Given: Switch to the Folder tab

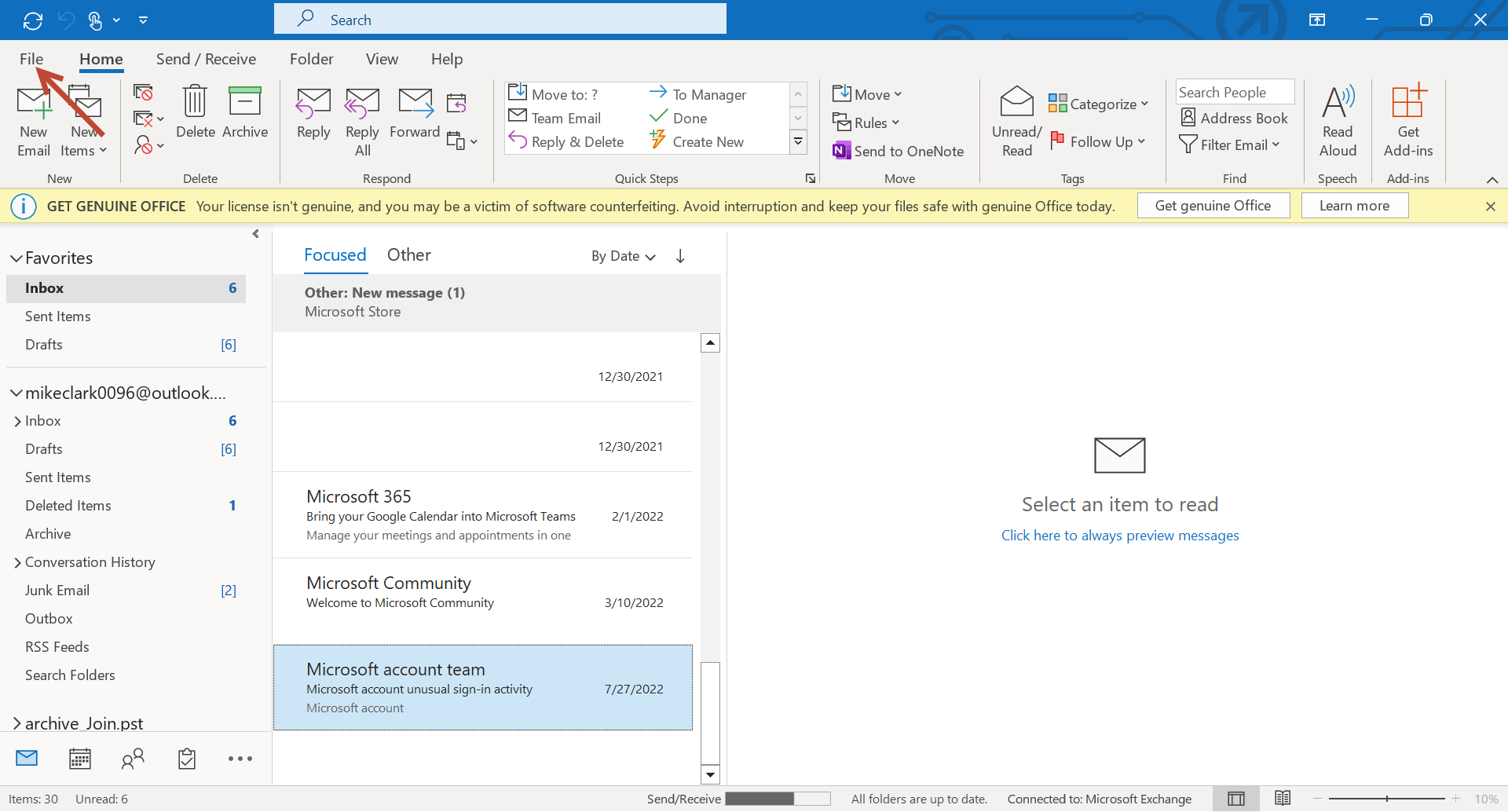Looking at the screenshot, I should (311, 59).
